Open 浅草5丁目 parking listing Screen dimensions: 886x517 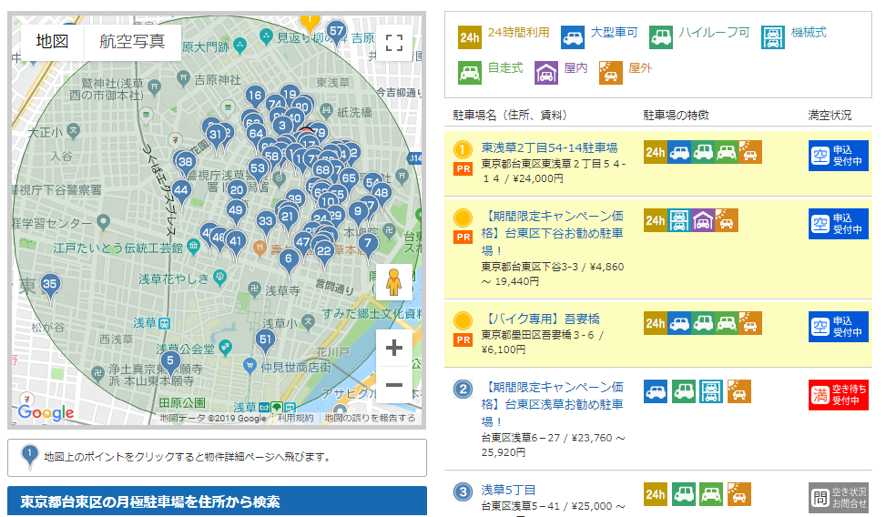coord(508,490)
